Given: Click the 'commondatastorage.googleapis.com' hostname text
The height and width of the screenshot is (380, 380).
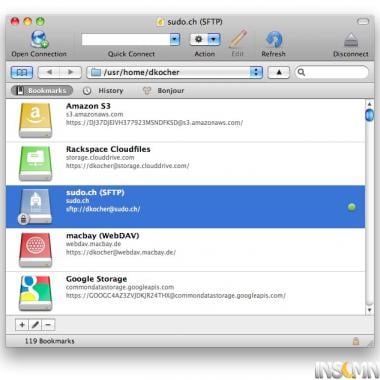Looking at the screenshot, I should click(x=120, y=287).
